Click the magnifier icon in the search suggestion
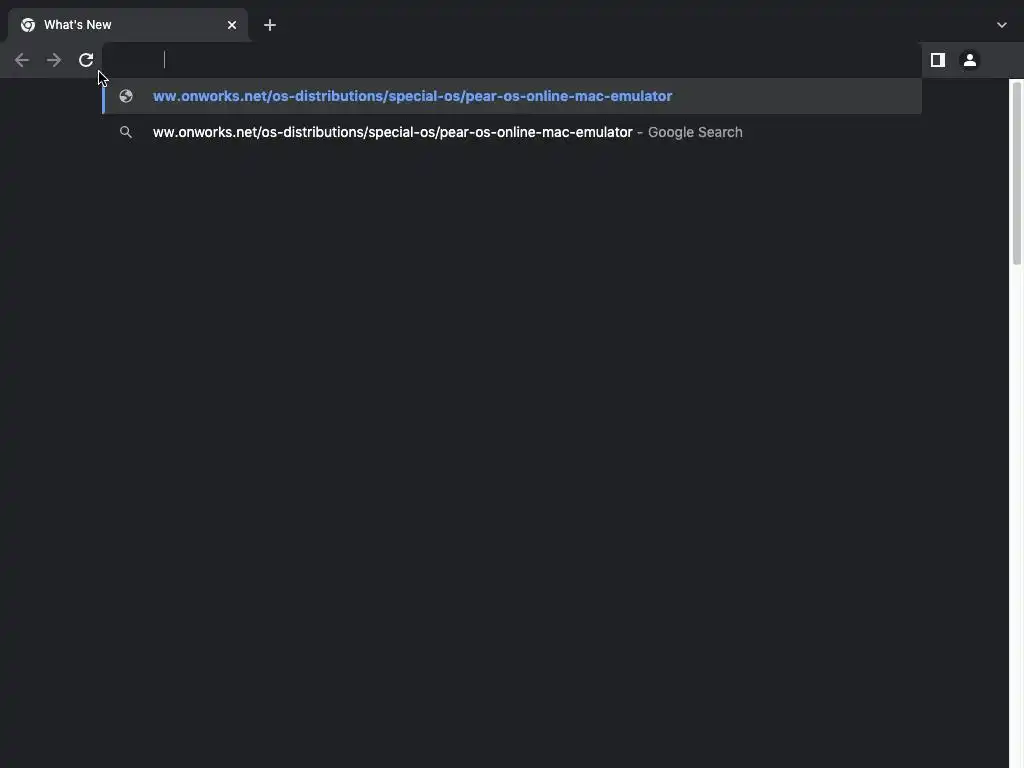Screen dimensions: 1024x768 click(126, 132)
